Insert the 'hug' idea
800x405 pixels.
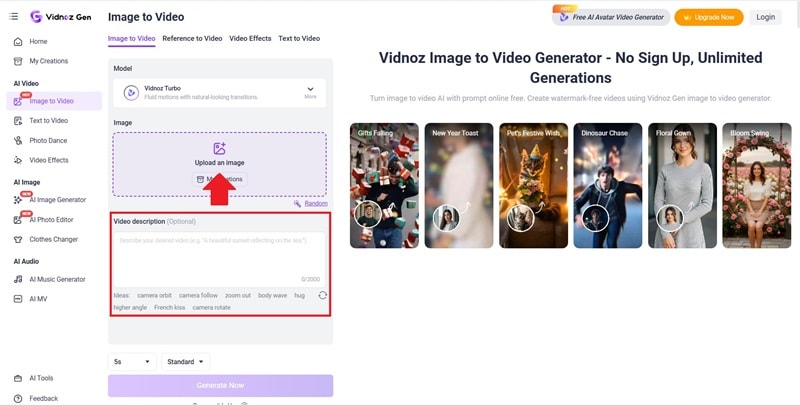(299, 295)
